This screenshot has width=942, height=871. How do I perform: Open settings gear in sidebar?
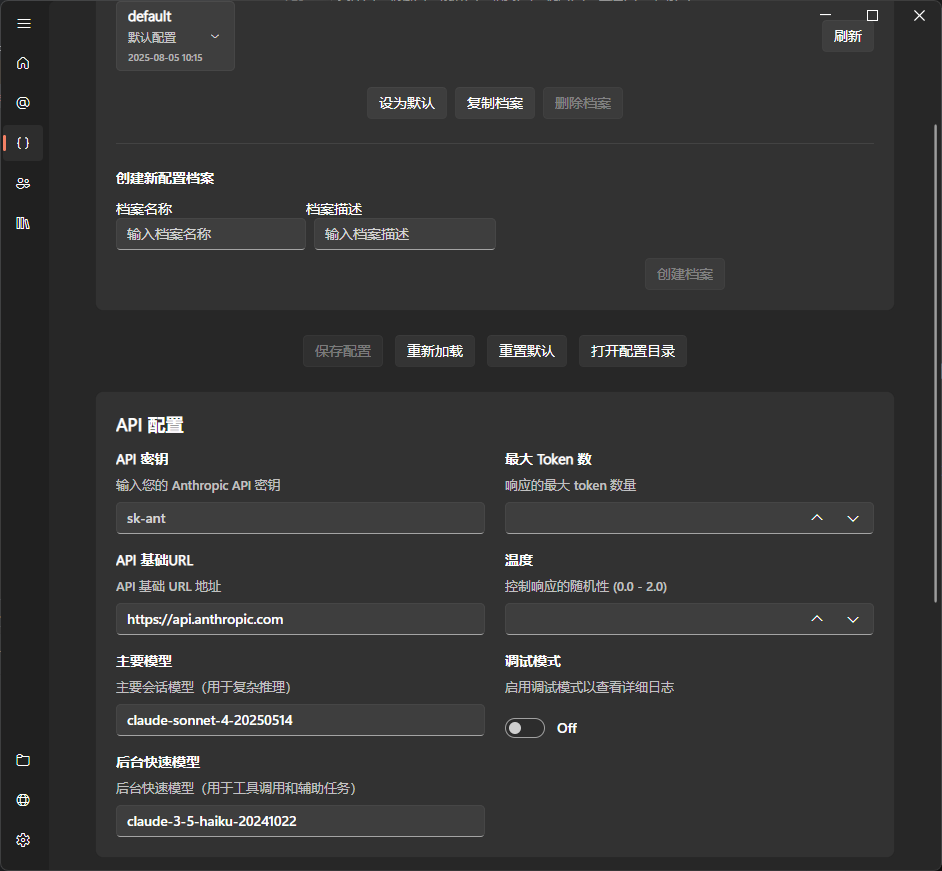pos(23,840)
